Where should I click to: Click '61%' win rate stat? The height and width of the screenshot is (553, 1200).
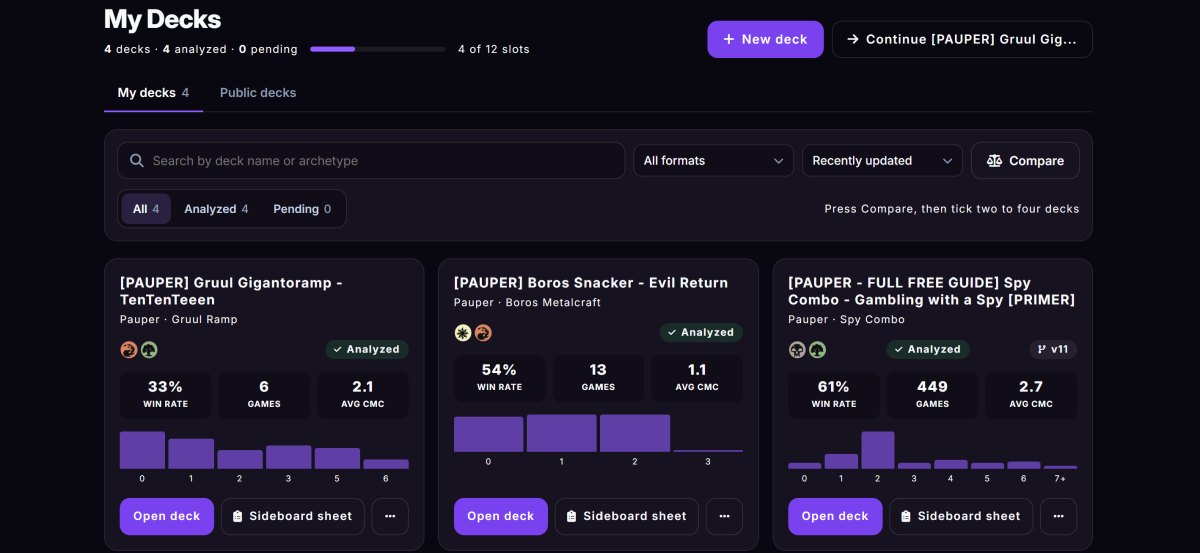[833, 394]
